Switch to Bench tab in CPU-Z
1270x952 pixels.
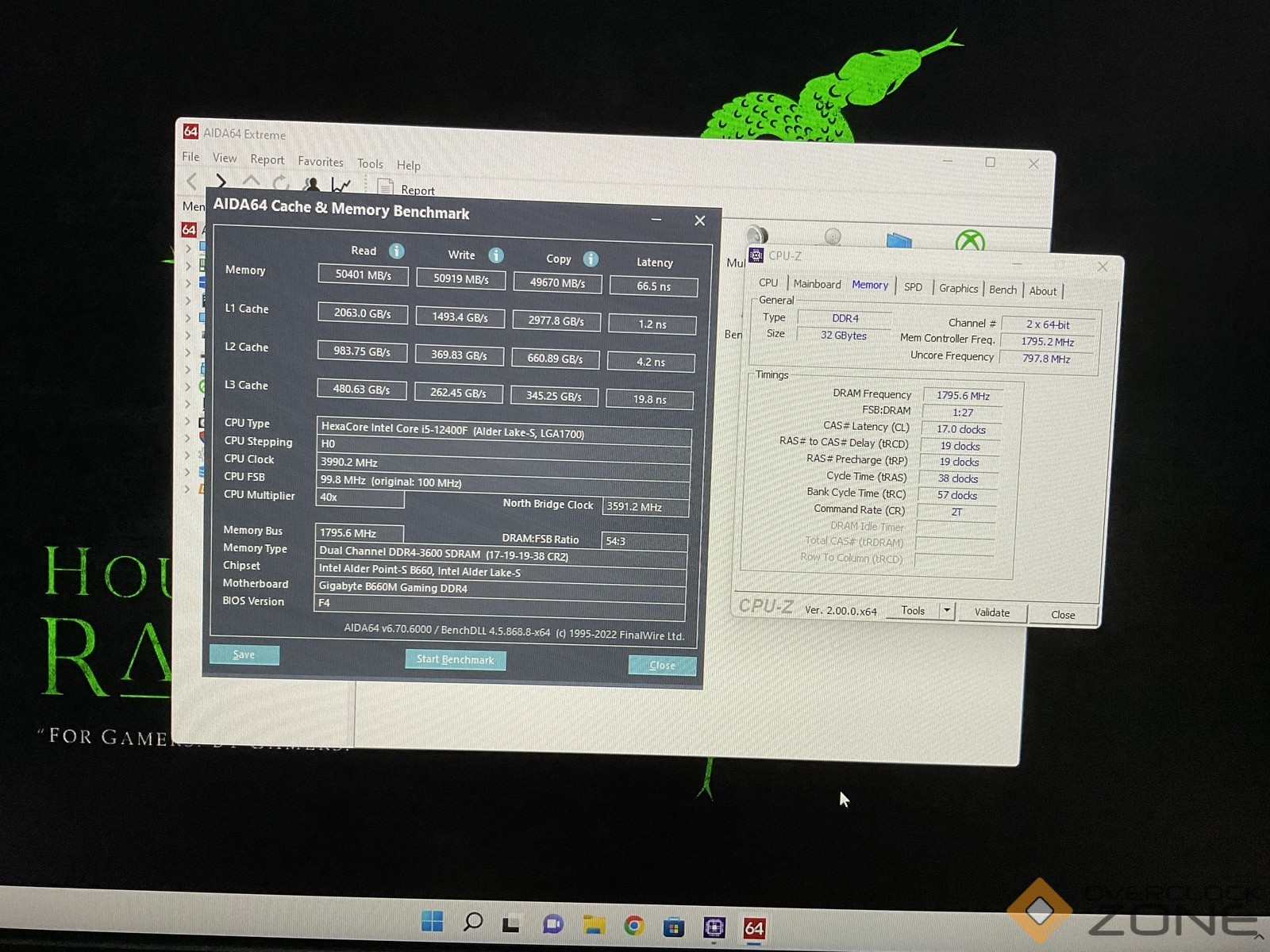pos(1003,290)
